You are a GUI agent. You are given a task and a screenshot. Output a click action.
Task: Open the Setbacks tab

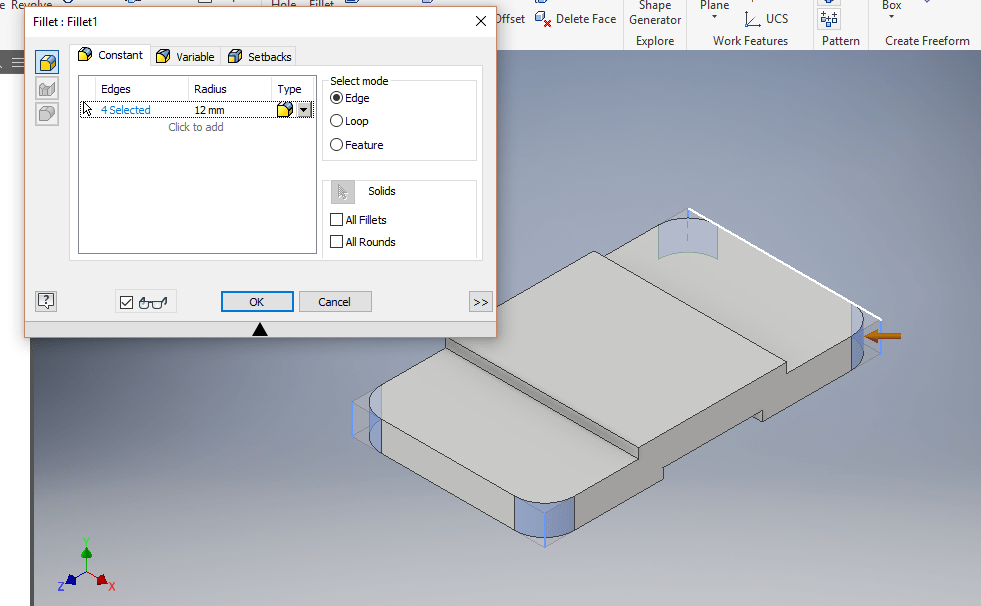coord(260,56)
